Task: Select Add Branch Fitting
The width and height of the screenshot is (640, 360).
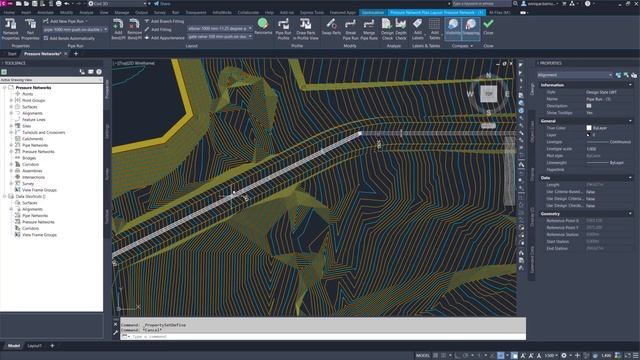Action: pyautogui.click(x=164, y=21)
